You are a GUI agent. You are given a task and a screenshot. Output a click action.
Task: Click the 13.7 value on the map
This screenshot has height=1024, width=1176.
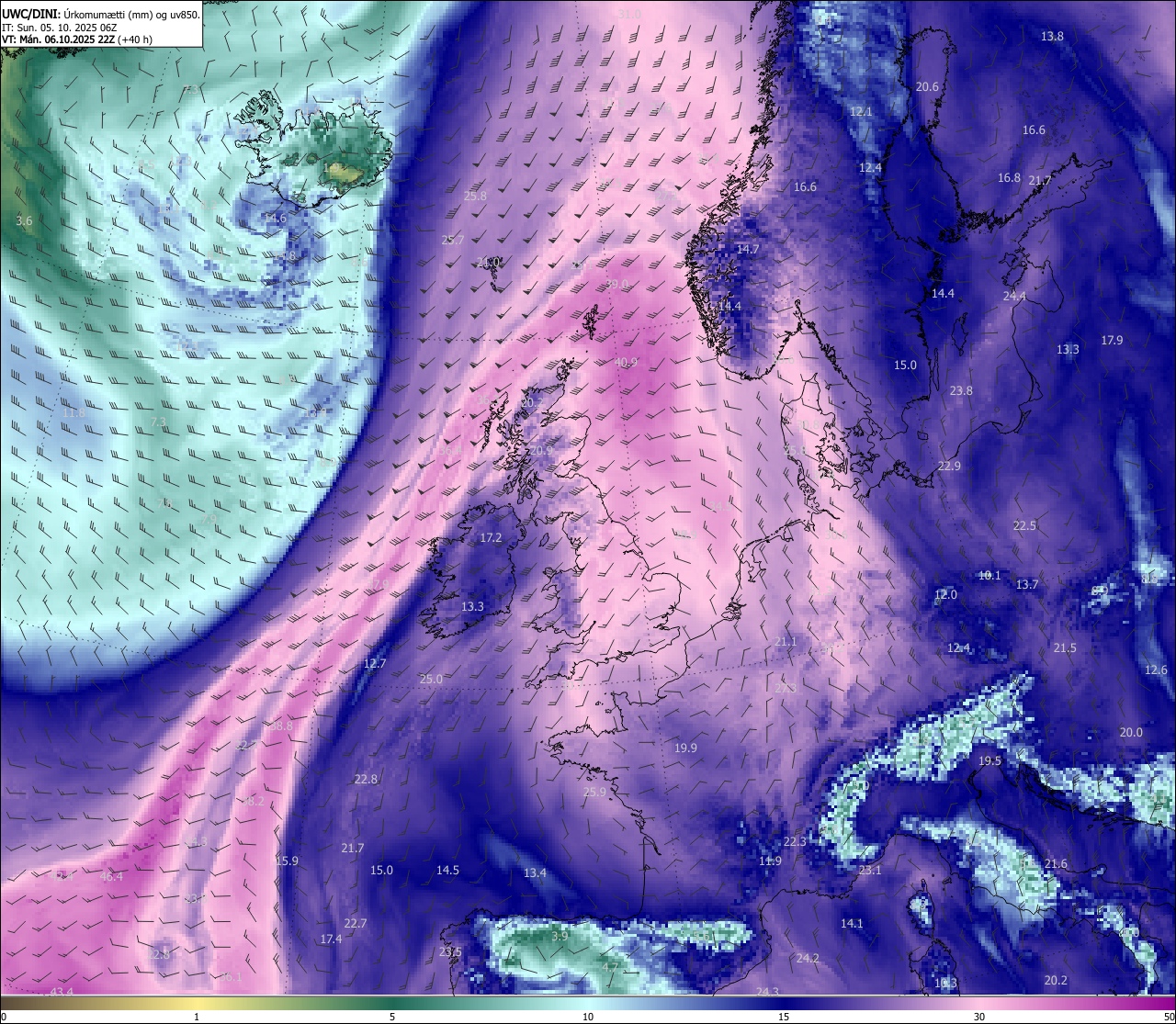(x=1027, y=584)
